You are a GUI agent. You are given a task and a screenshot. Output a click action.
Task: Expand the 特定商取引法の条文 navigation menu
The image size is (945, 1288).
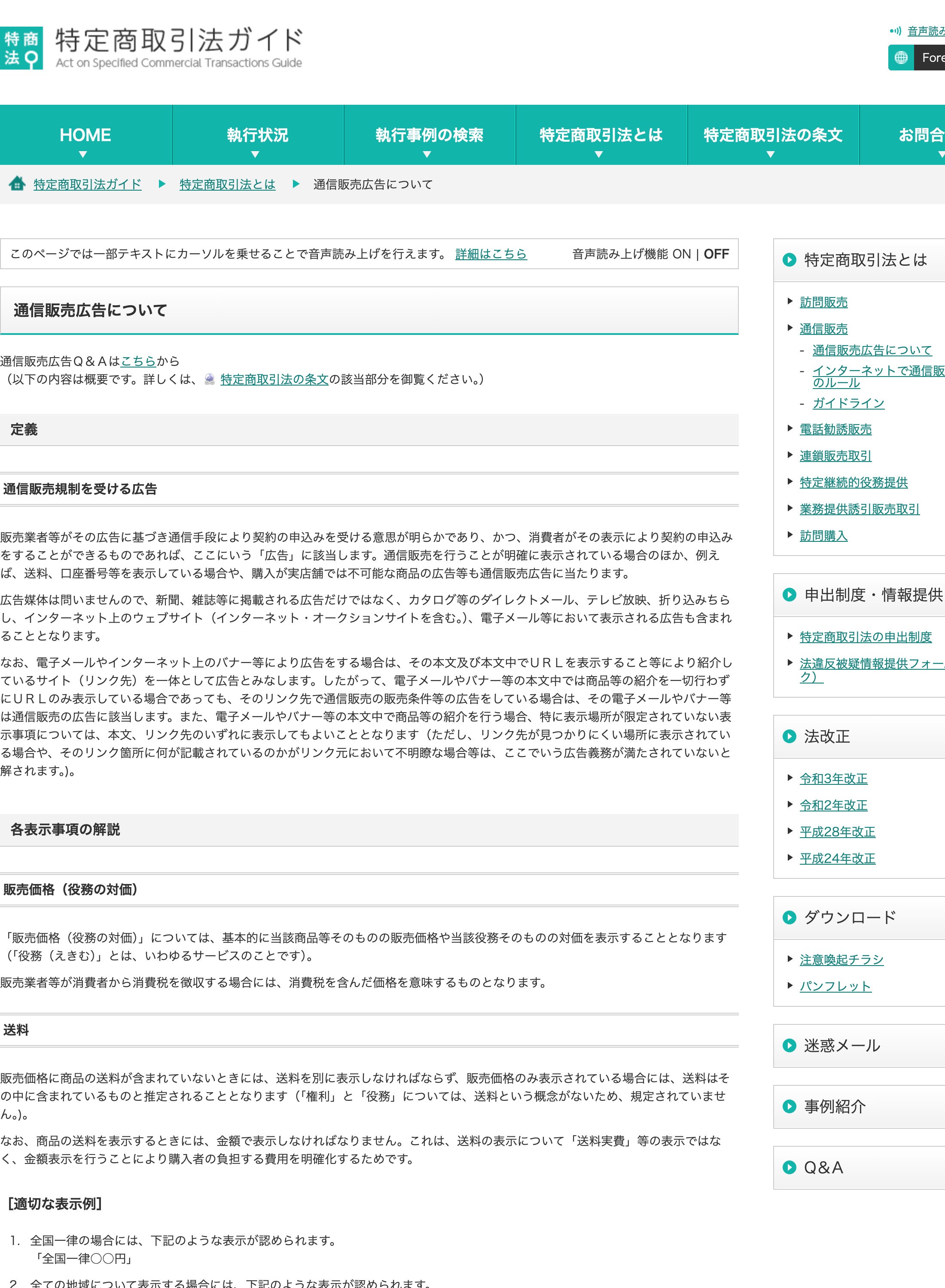point(773,136)
